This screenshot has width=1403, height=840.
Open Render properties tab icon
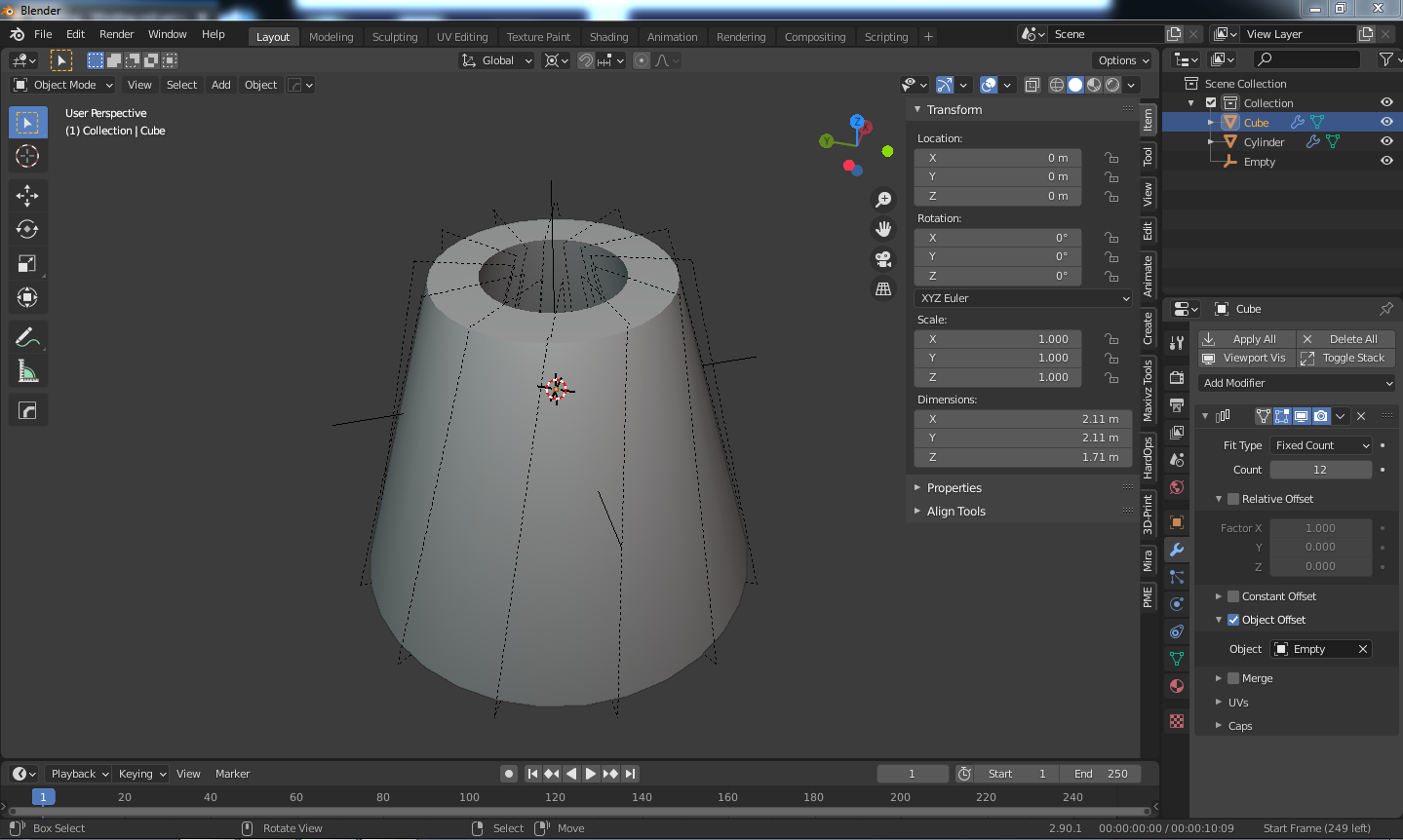(x=1177, y=377)
